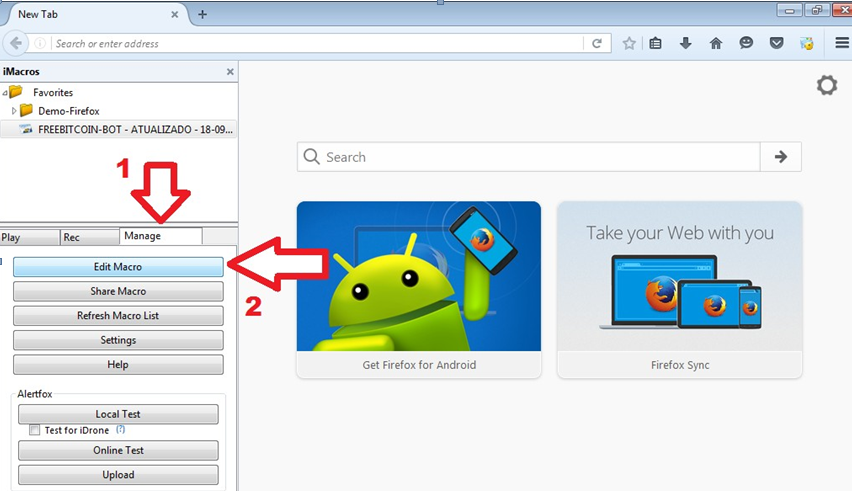
Task: Open new tab page settings gear
Action: (x=826, y=85)
